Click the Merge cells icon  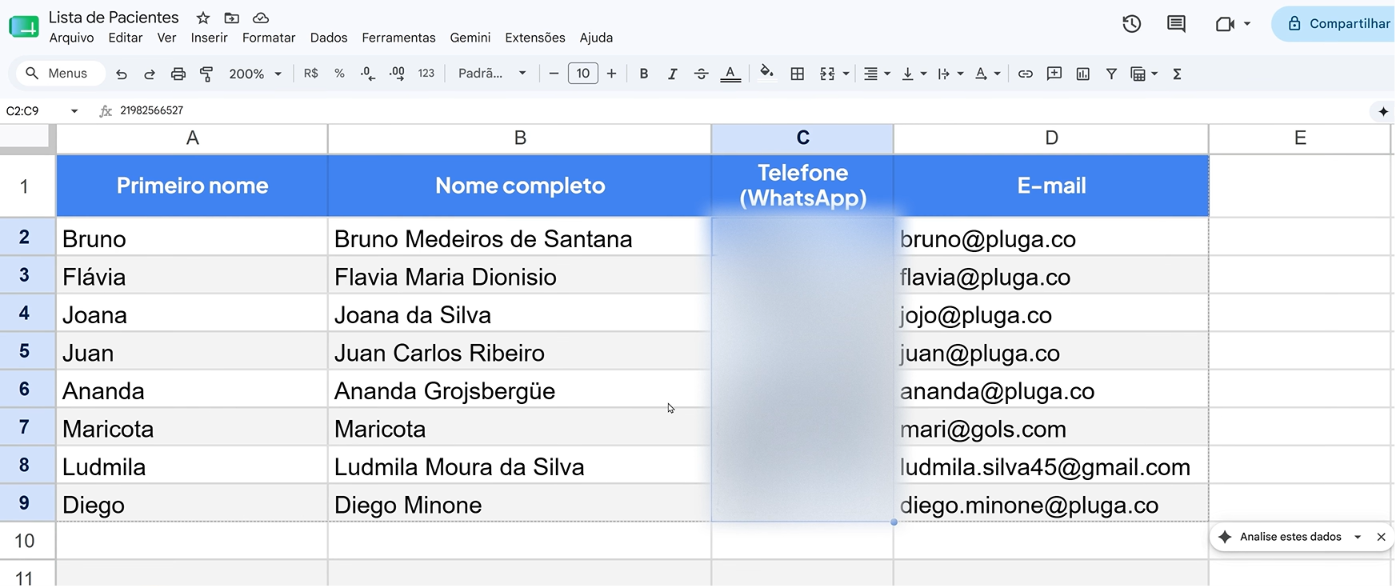pos(827,74)
